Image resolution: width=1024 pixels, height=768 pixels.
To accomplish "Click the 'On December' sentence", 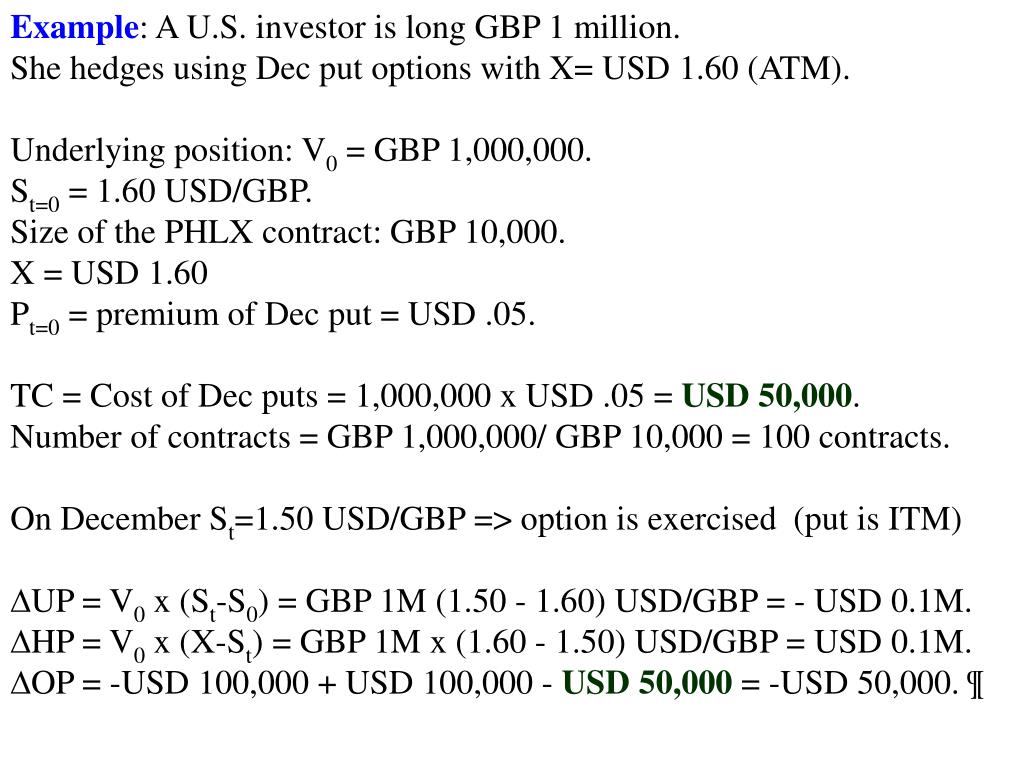I will pyautogui.click(x=486, y=520).
